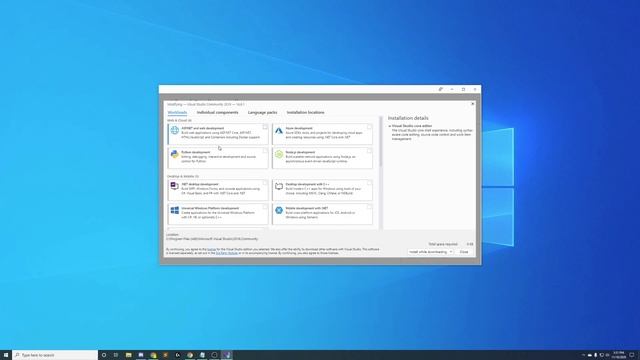Click the Installation details heading
Viewport: 640px width, 360px height.
[x=408, y=118]
